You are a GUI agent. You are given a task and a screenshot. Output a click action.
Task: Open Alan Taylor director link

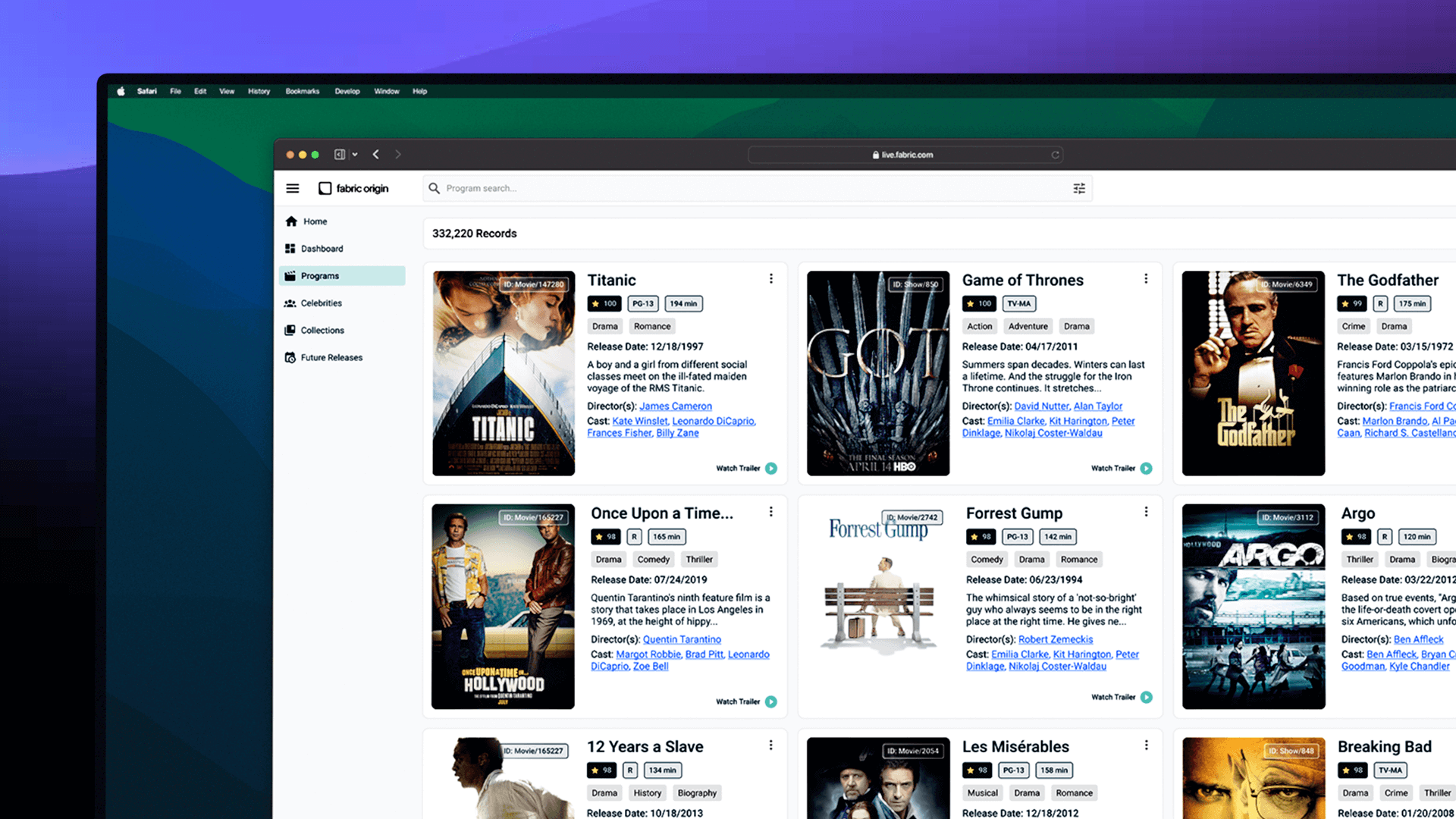(1098, 406)
